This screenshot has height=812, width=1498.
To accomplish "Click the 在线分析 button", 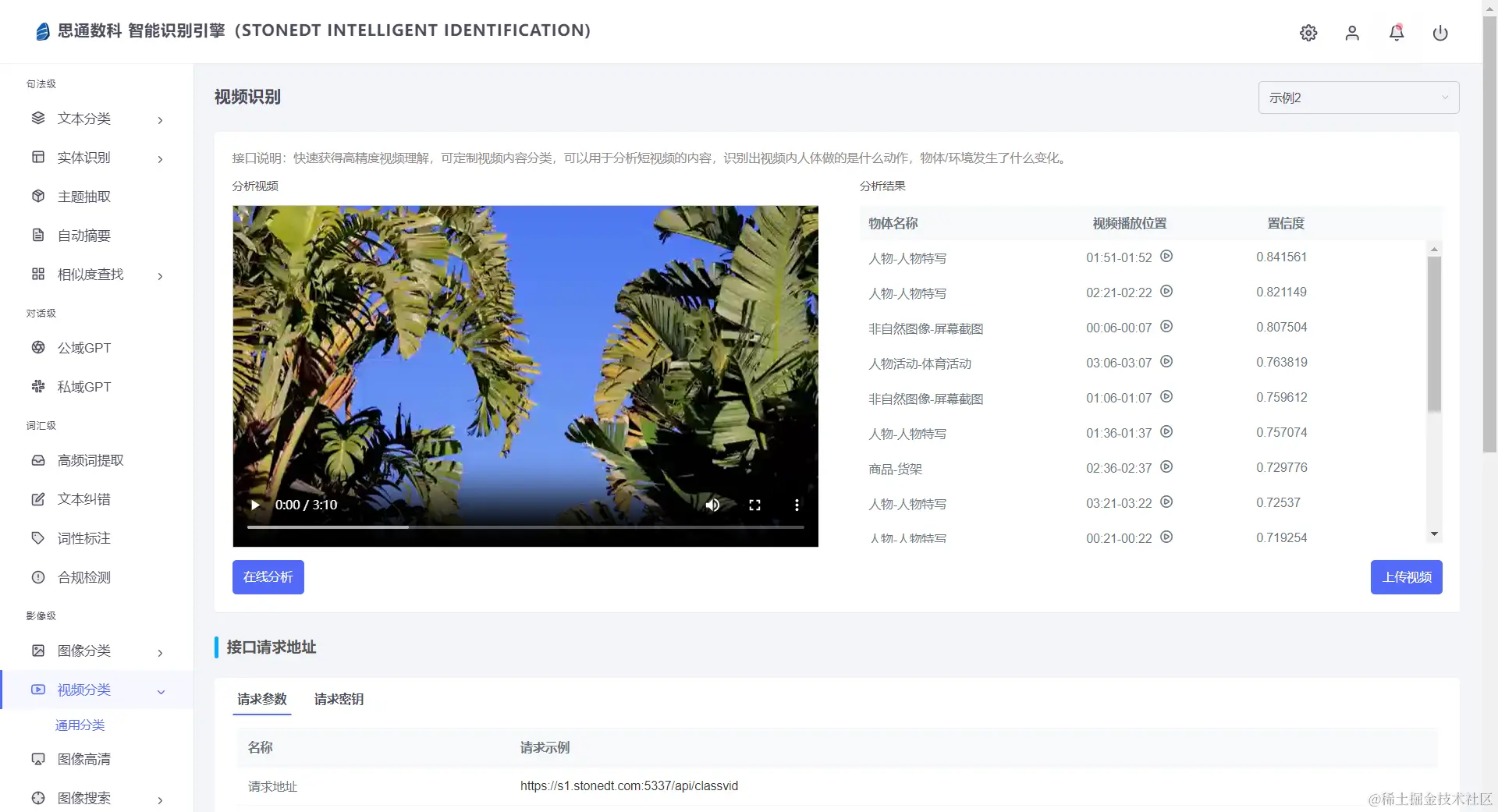I will 268,577.
